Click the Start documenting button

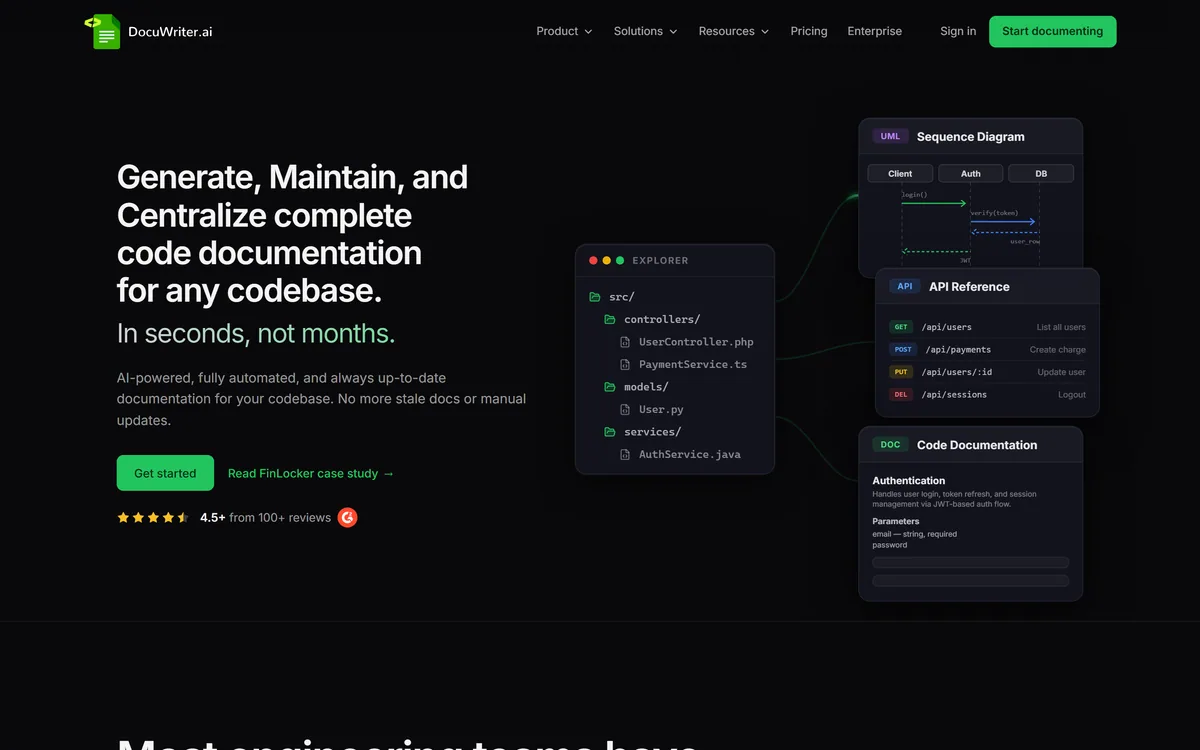click(x=1053, y=31)
